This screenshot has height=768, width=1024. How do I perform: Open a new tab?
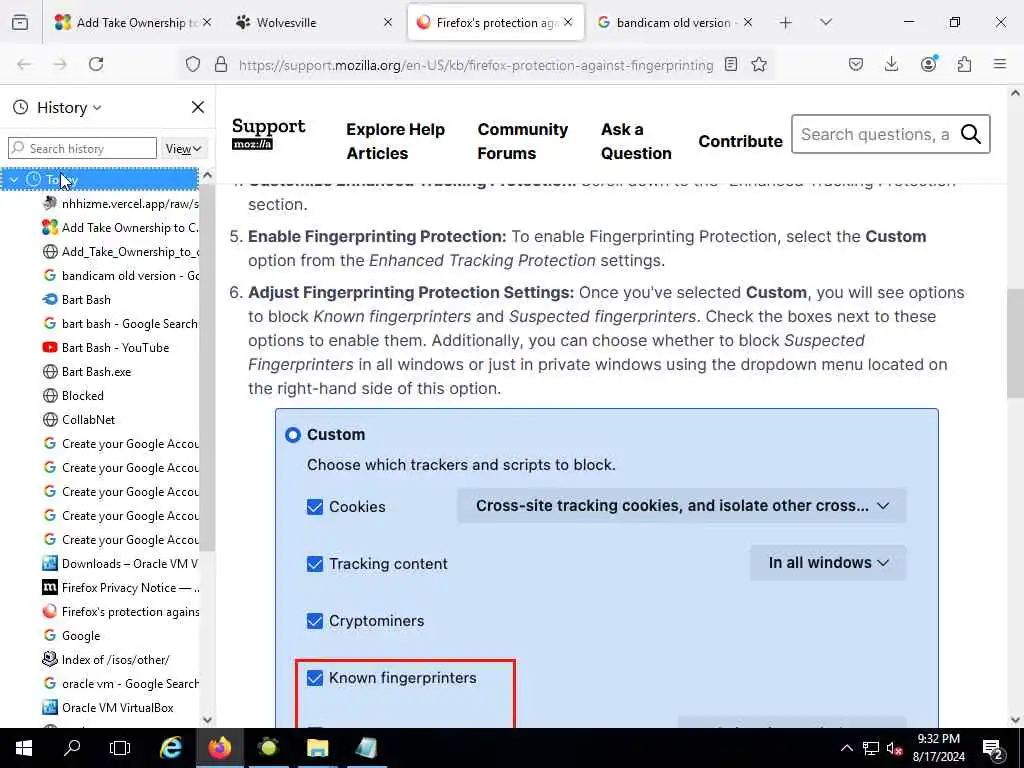click(x=786, y=23)
